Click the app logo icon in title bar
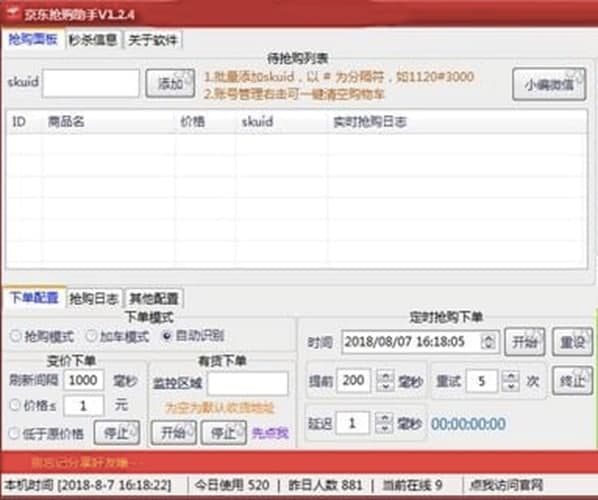Viewport: 598px width, 500px height. pyautogui.click(x=13, y=13)
